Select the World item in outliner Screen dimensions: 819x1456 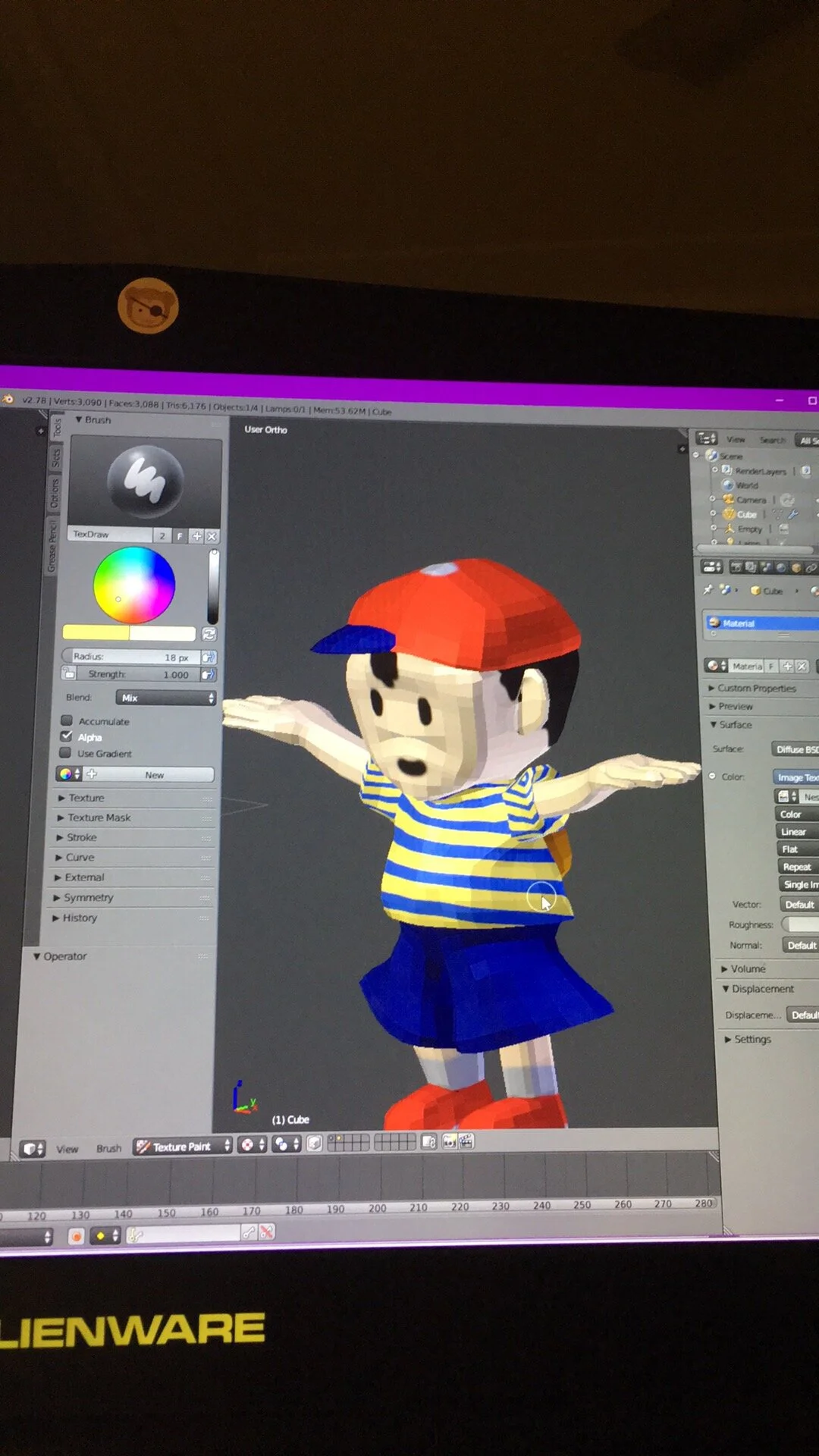pyautogui.click(x=747, y=485)
